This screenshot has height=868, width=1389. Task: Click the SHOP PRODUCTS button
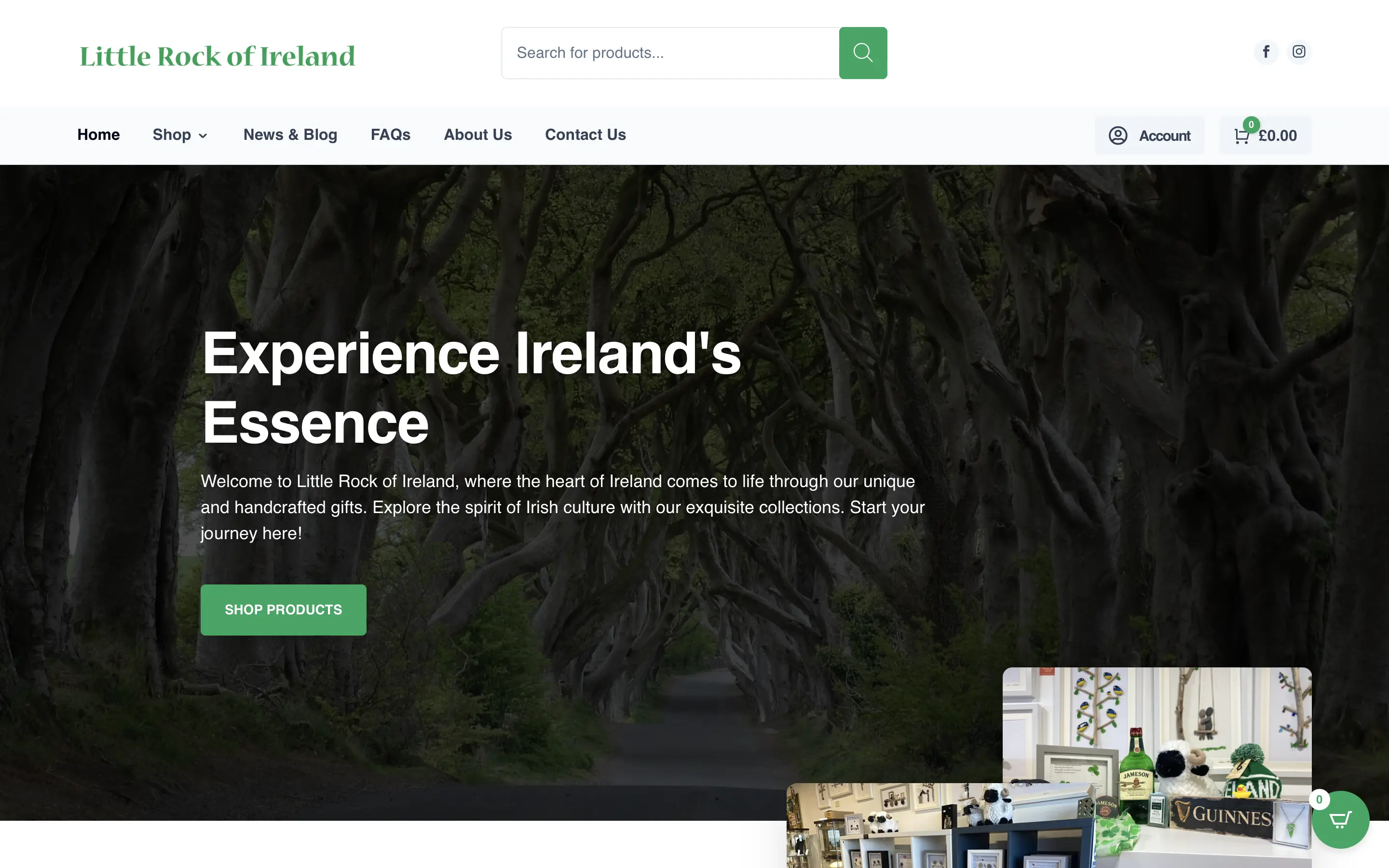pos(283,610)
